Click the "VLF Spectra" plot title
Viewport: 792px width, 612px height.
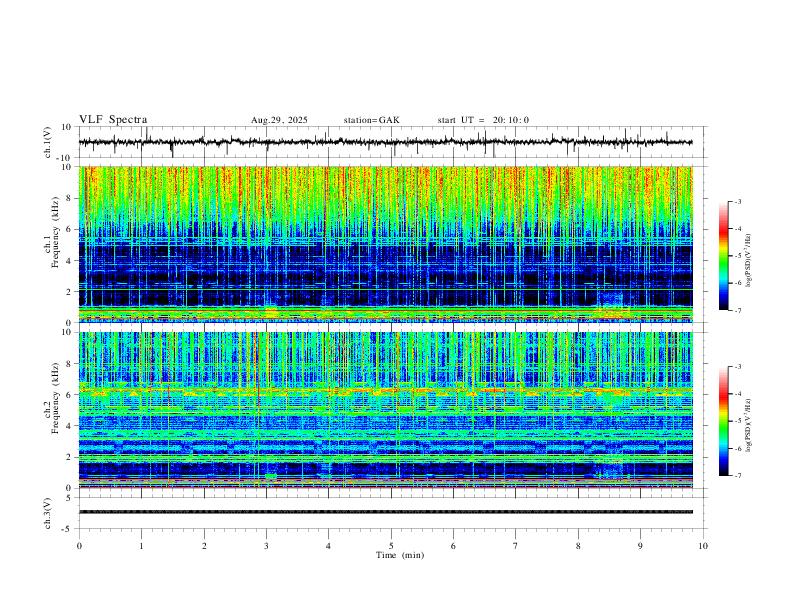(113, 120)
